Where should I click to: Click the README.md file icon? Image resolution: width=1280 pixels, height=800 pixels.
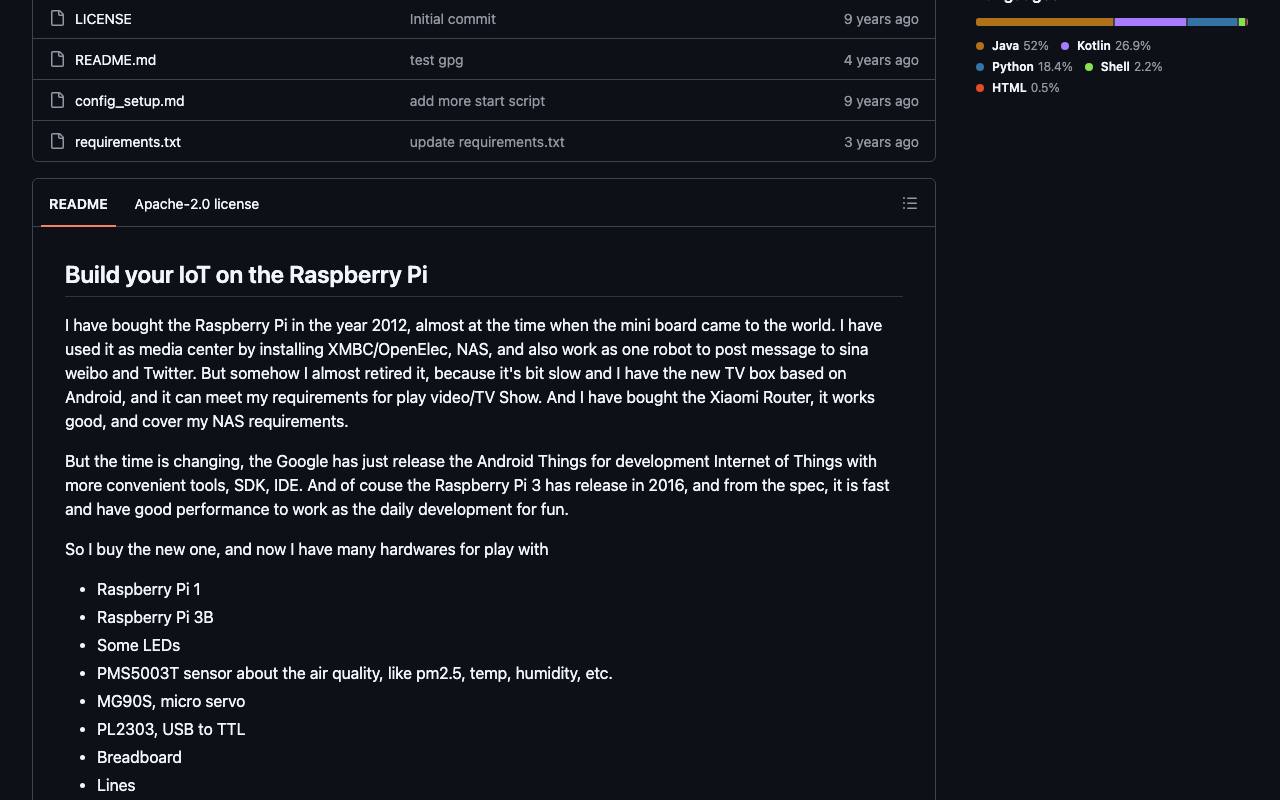[57, 59]
